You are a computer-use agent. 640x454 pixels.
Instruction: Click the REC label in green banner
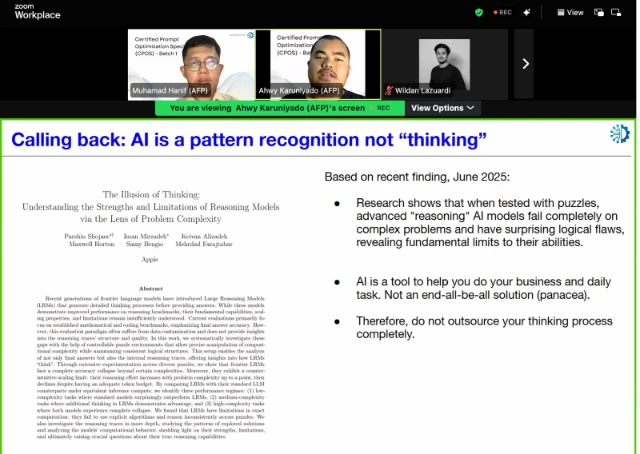[383, 108]
